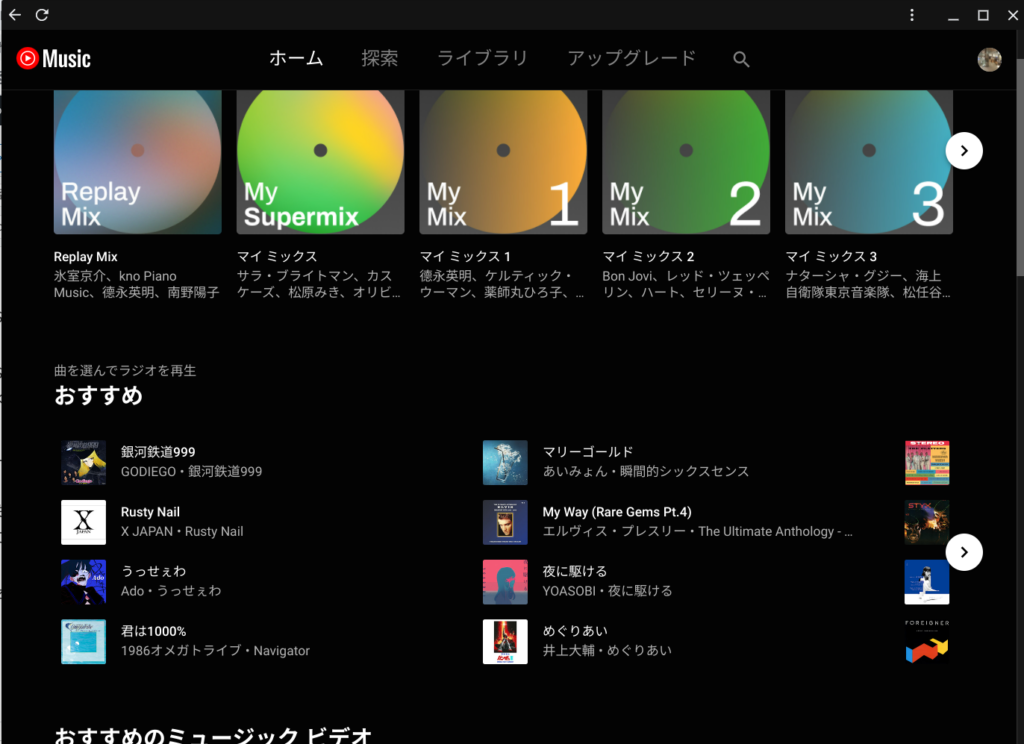Click the Replay Mix title link
The width and height of the screenshot is (1024, 744).
tap(86, 257)
